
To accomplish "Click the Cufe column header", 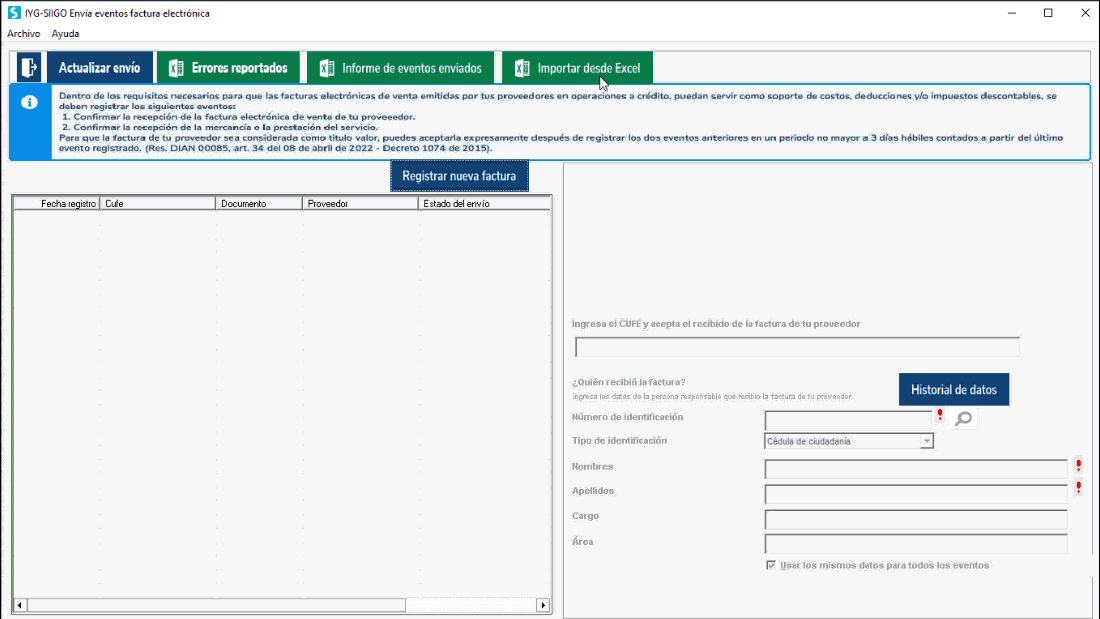I will click(x=157, y=204).
